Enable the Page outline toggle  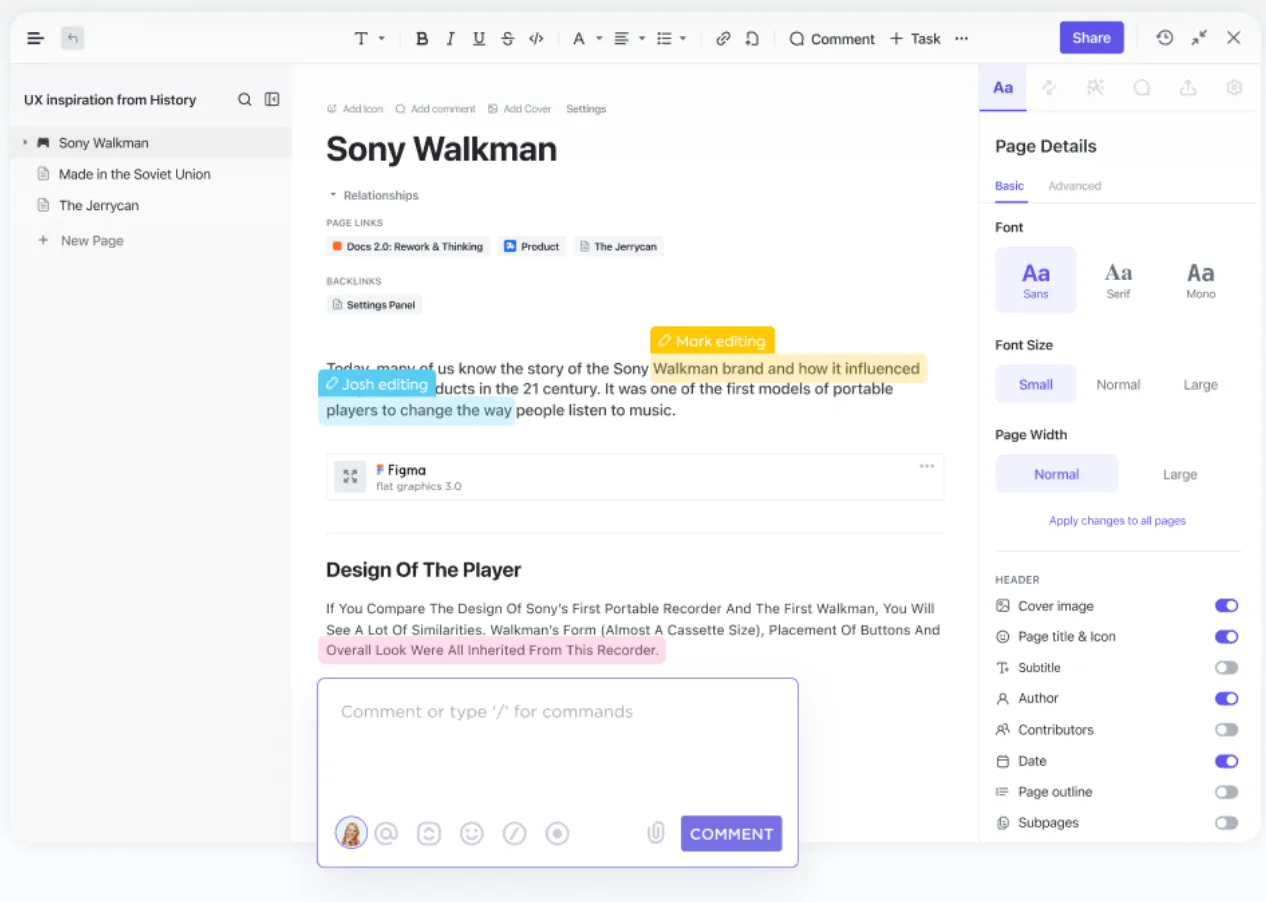[1226, 792]
